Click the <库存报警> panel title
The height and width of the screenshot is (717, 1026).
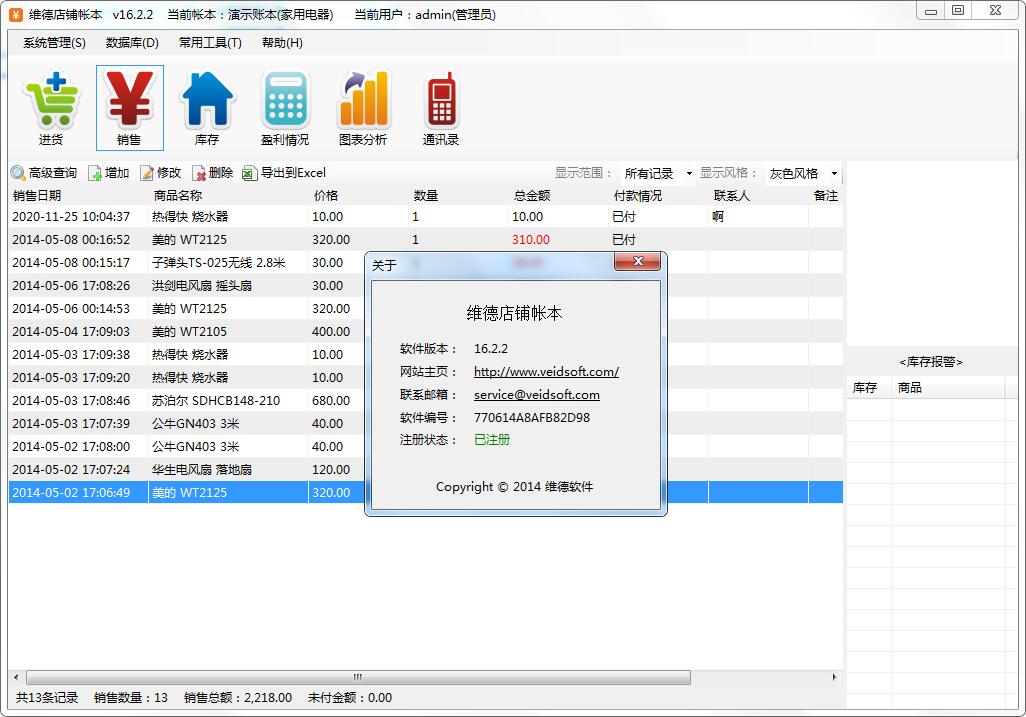931,362
